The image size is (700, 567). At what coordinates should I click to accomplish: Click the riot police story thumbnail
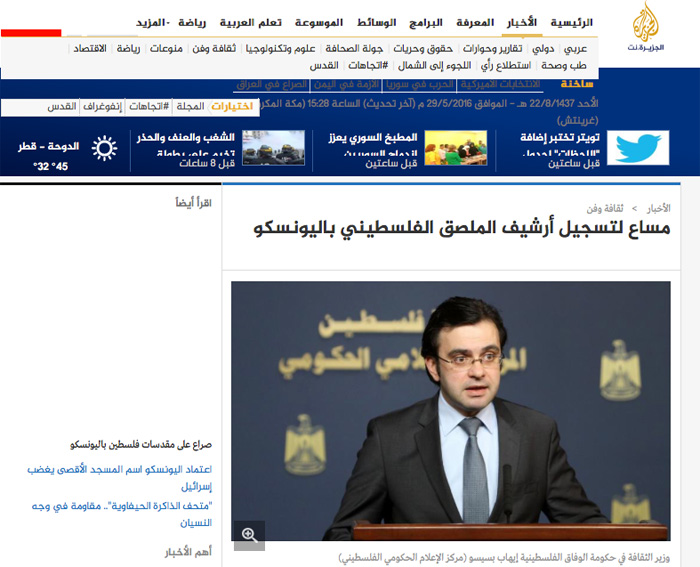click(x=273, y=148)
